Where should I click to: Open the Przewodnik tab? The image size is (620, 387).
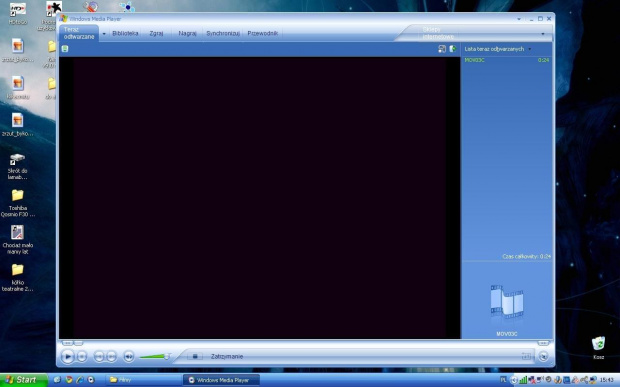263,33
